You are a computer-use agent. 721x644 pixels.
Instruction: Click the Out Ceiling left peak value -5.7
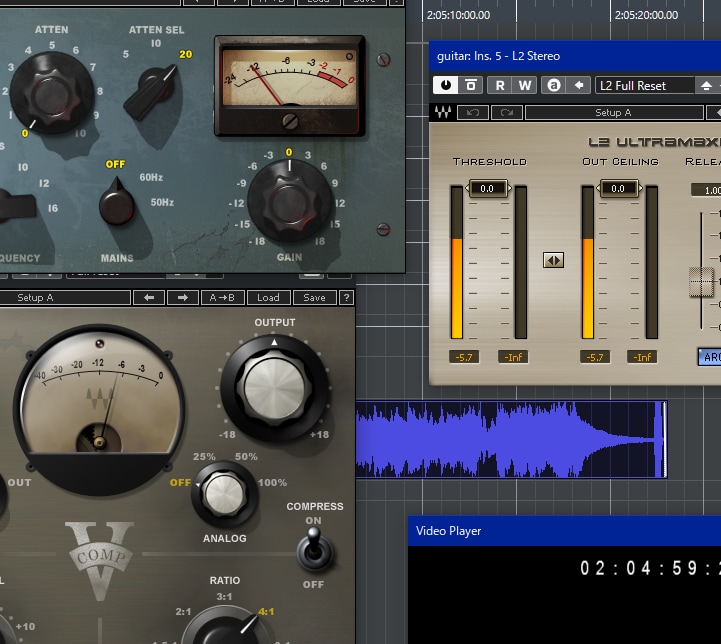click(x=595, y=357)
